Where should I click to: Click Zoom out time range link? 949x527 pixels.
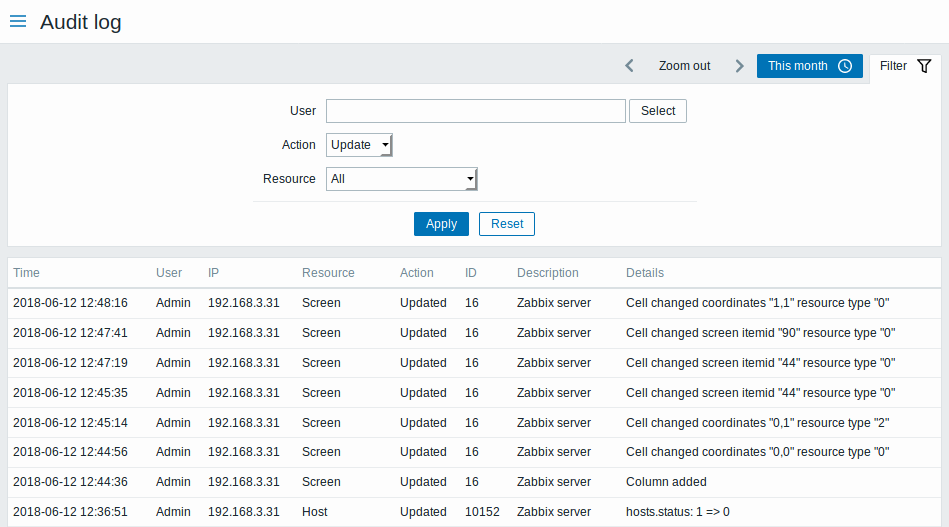[x=684, y=66]
